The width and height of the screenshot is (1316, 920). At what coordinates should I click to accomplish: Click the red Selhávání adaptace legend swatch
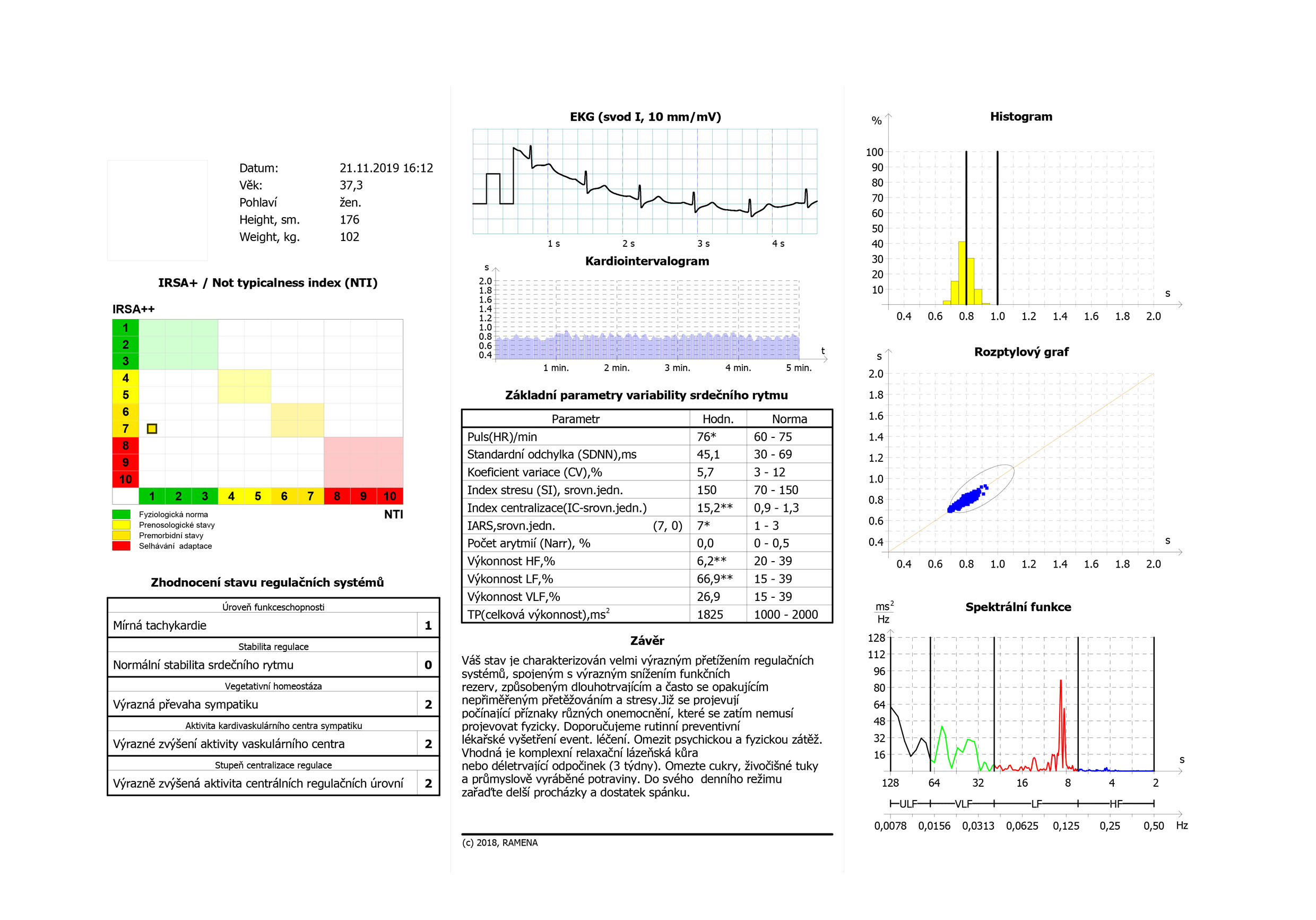click(121, 546)
